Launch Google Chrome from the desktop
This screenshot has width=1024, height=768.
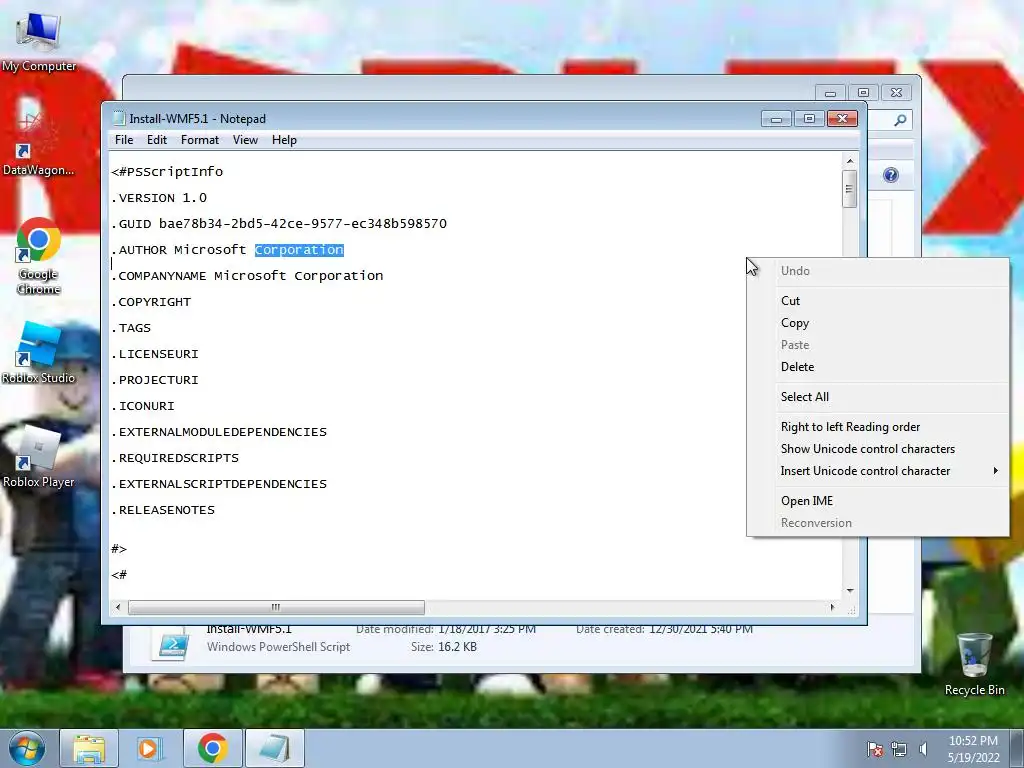click(39, 255)
